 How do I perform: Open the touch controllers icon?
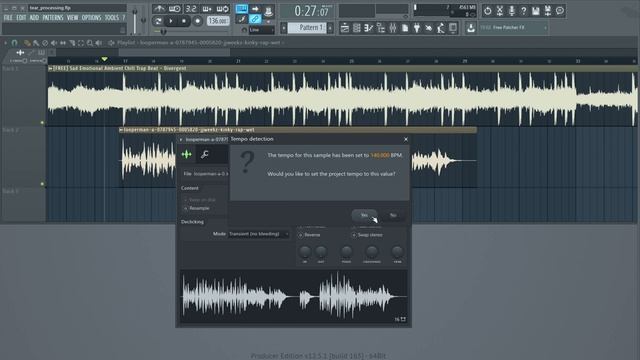click(441, 28)
